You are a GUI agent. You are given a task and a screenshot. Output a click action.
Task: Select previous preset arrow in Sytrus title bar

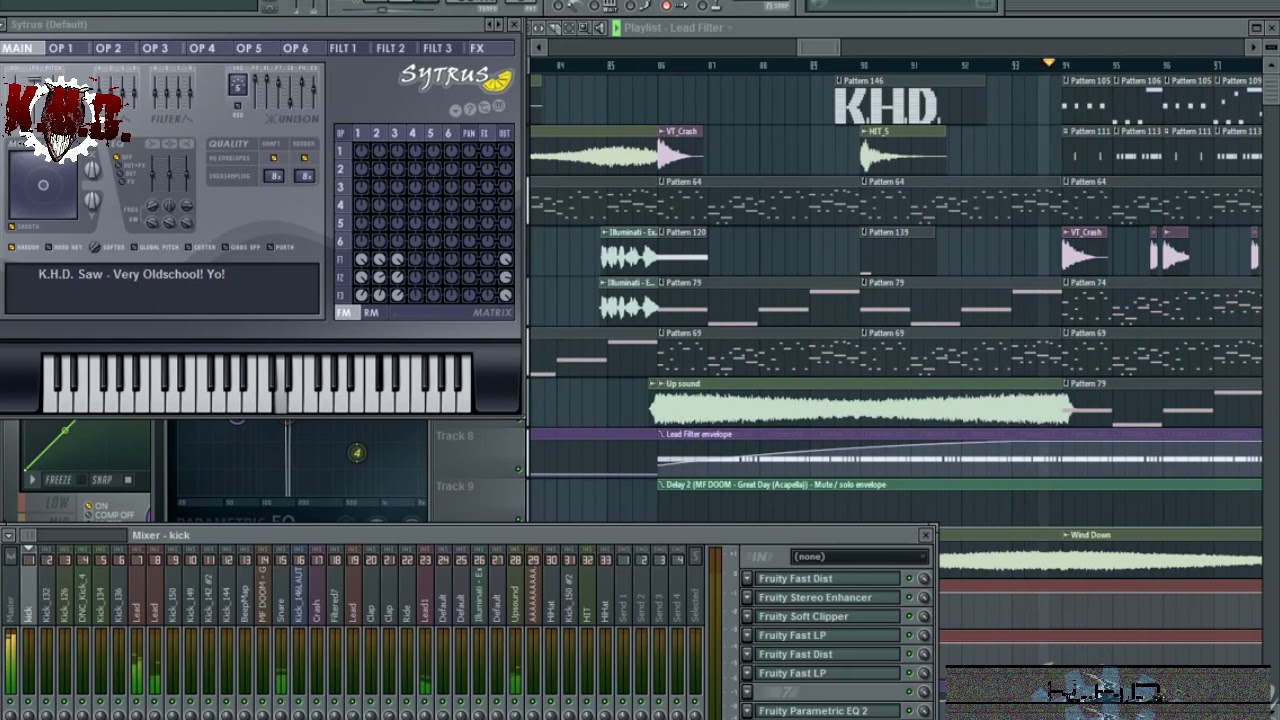489,24
